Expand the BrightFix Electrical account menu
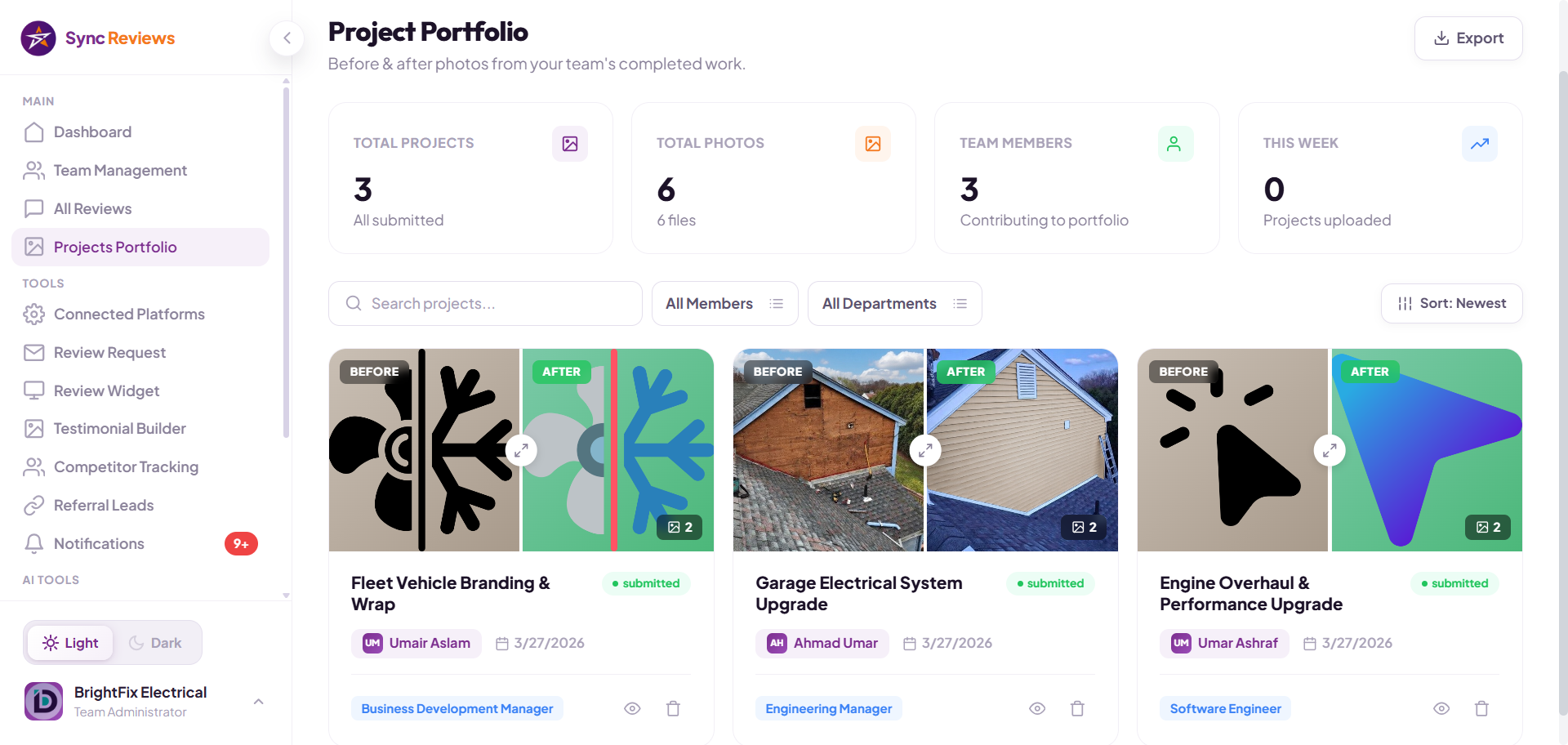 (x=258, y=702)
